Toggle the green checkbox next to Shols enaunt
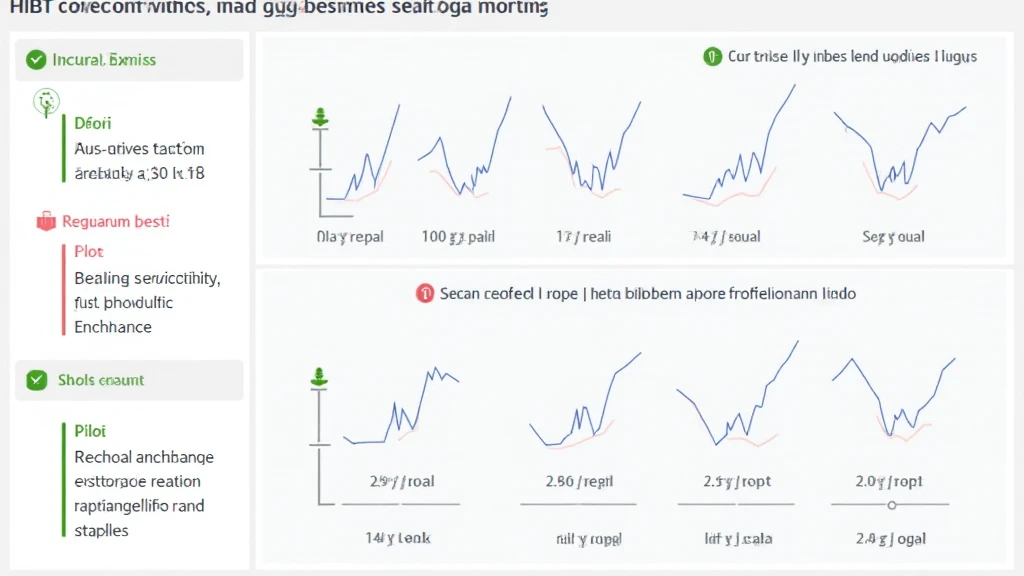Screen dimensions: 1024x576 (37, 380)
